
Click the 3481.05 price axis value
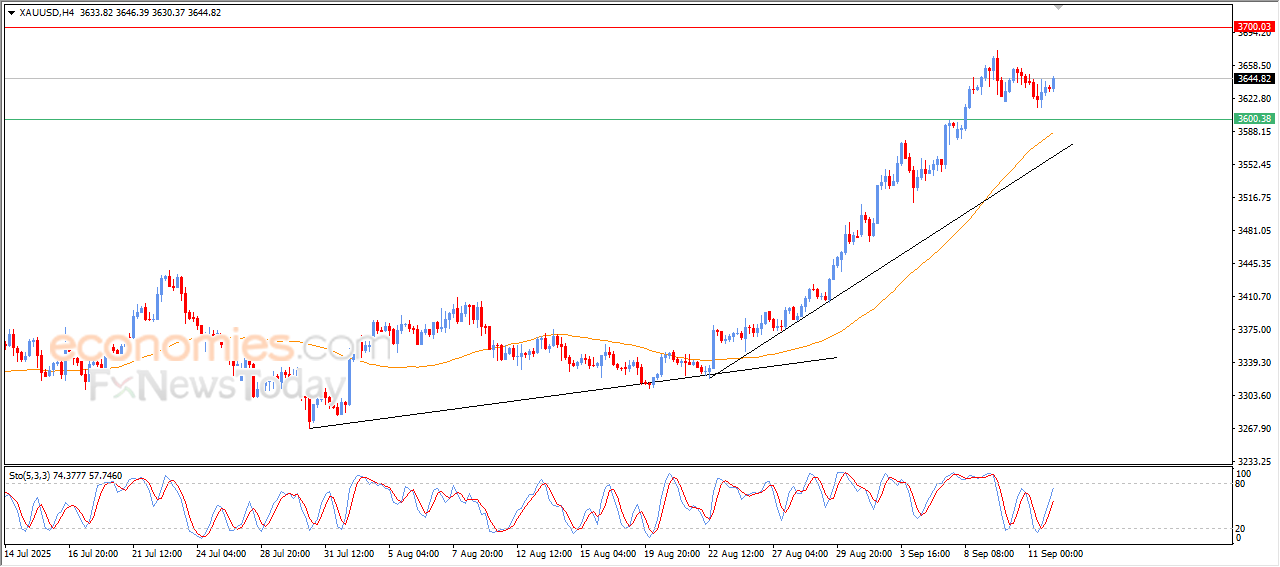[1253, 231]
